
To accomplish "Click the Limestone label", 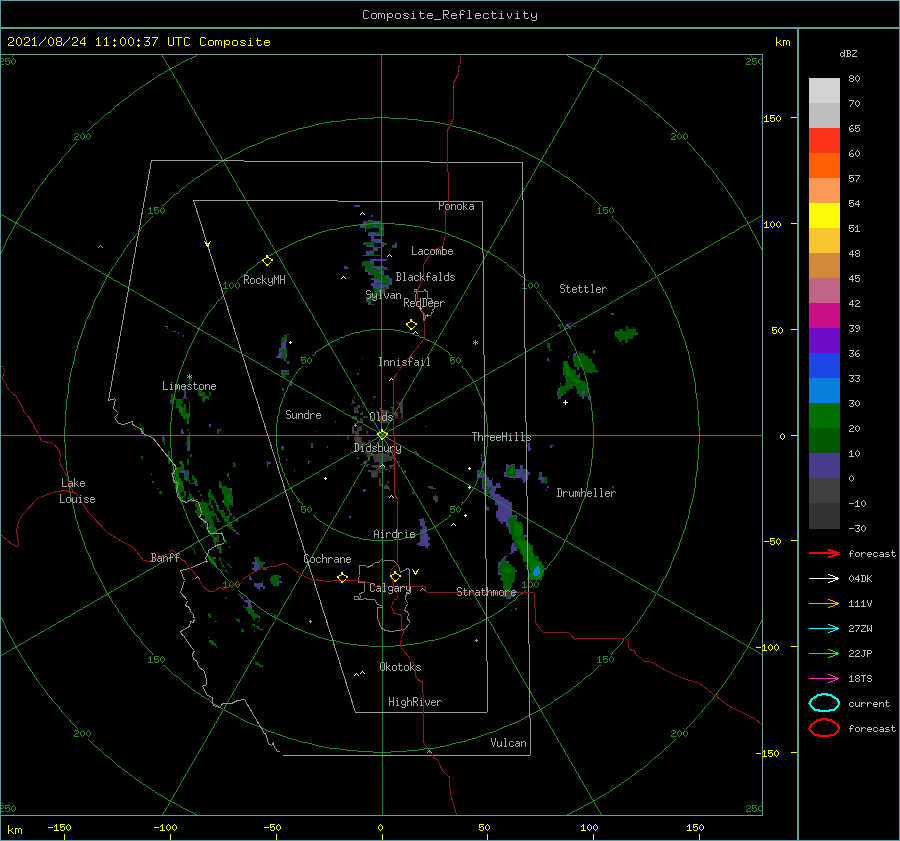I will pos(189,386).
